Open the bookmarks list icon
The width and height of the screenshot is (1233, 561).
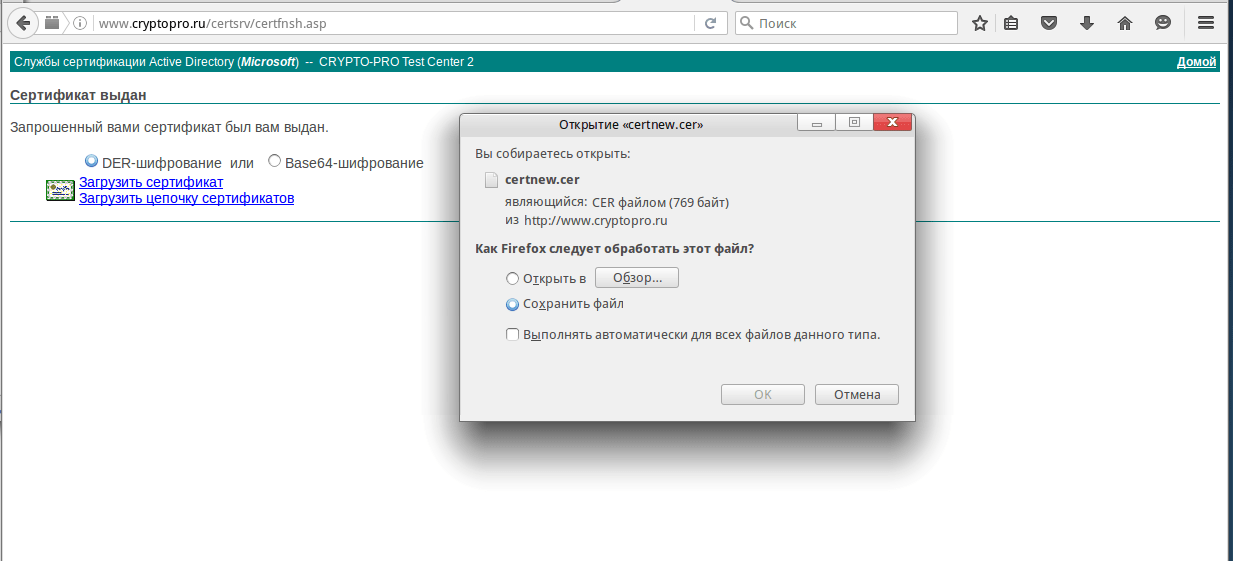click(x=1012, y=23)
